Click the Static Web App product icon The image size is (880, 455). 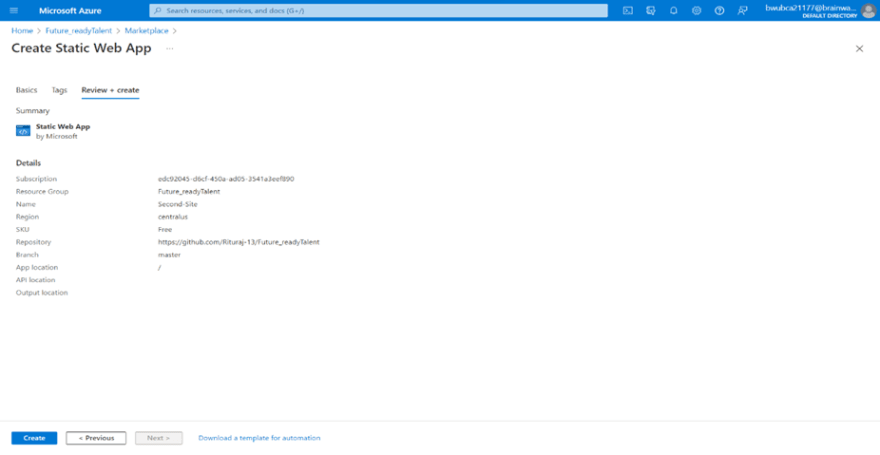click(x=23, y=131)
